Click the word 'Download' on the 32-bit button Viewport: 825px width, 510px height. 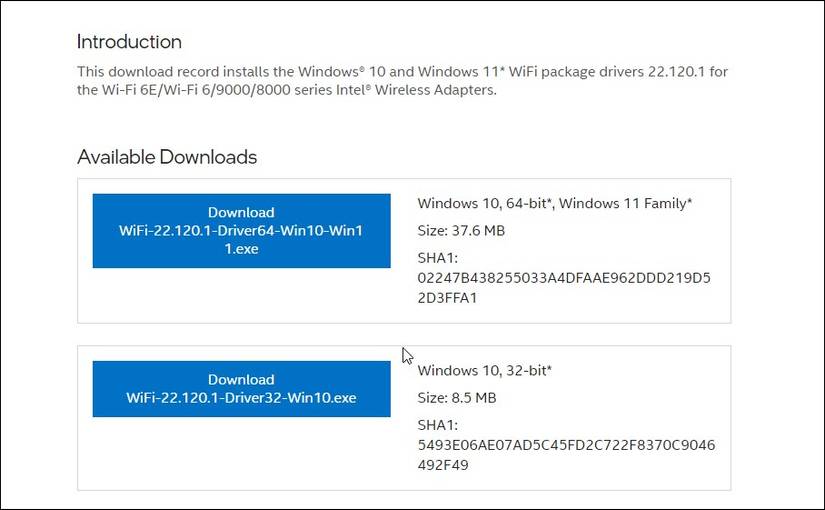[x=241, y=380]
